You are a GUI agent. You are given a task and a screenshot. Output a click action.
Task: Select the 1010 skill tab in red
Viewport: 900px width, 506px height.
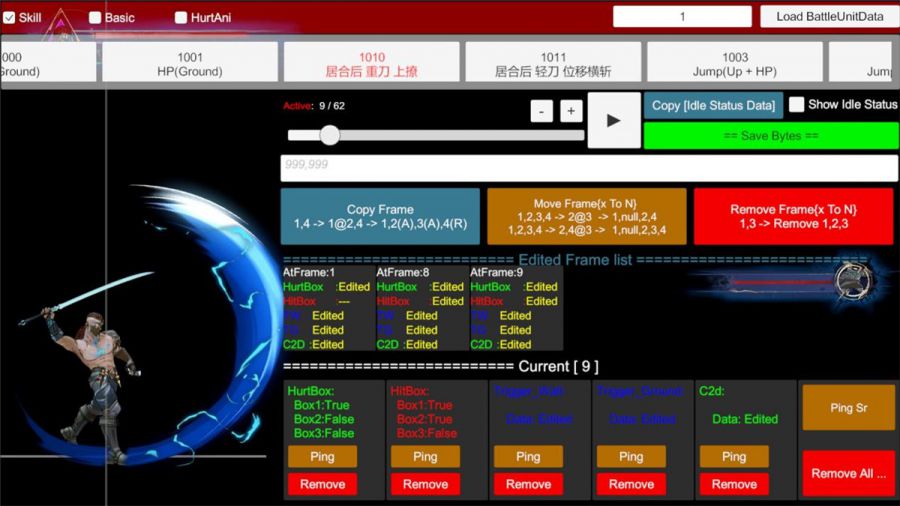click(372, 62)
